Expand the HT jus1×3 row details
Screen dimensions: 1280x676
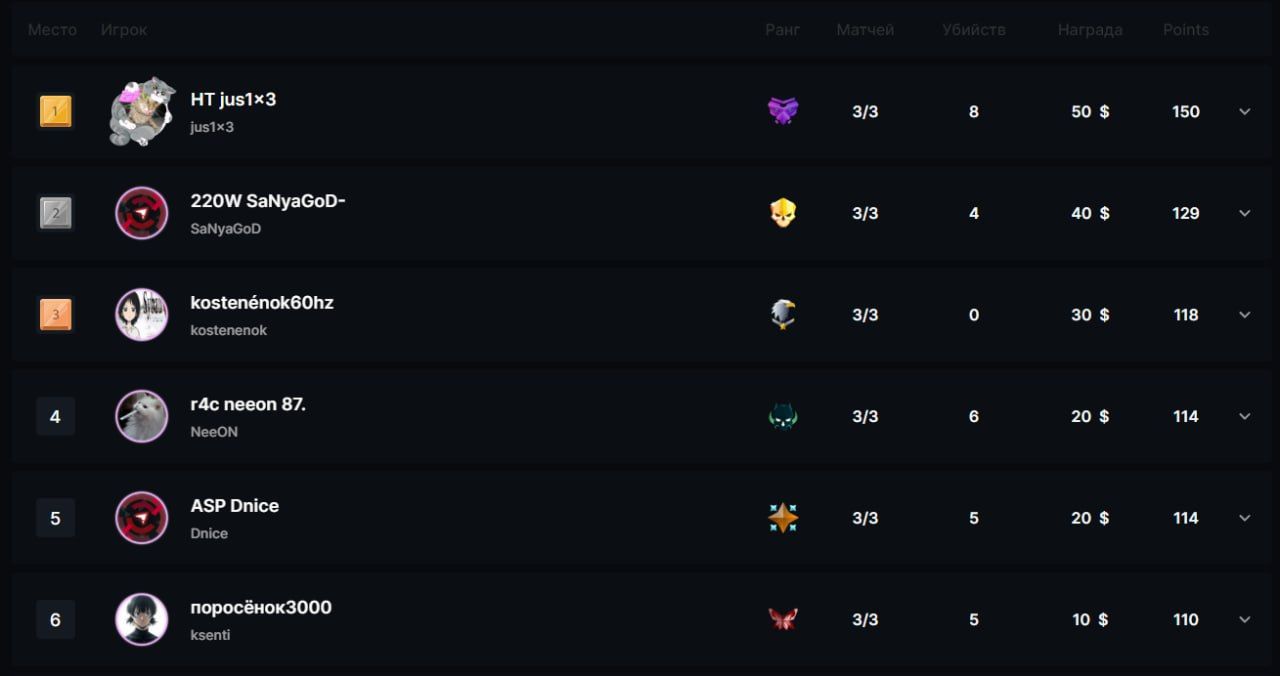pos(1245,111)
